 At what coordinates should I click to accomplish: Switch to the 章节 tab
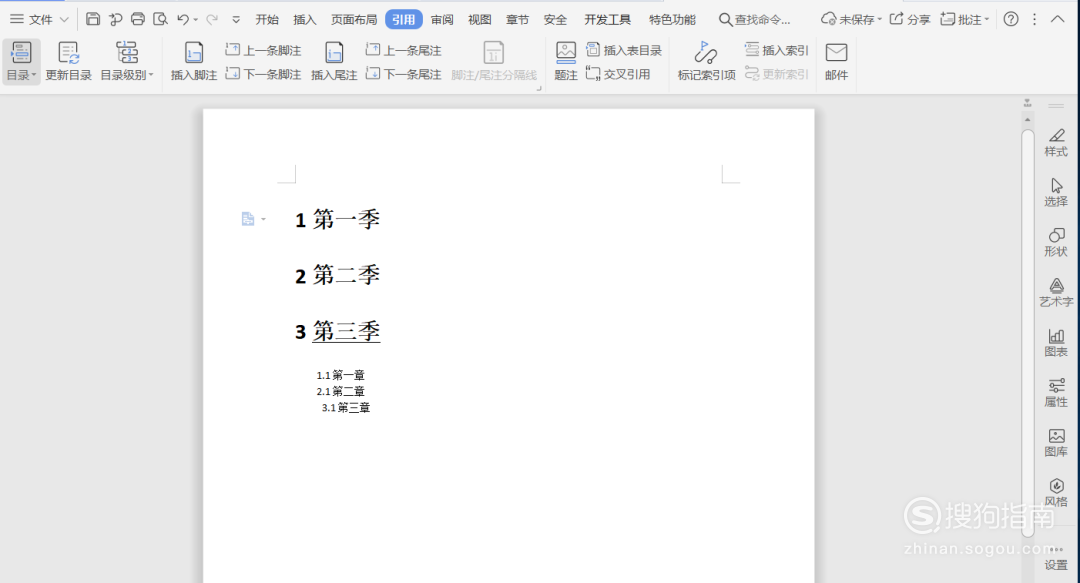coord(517,20)
